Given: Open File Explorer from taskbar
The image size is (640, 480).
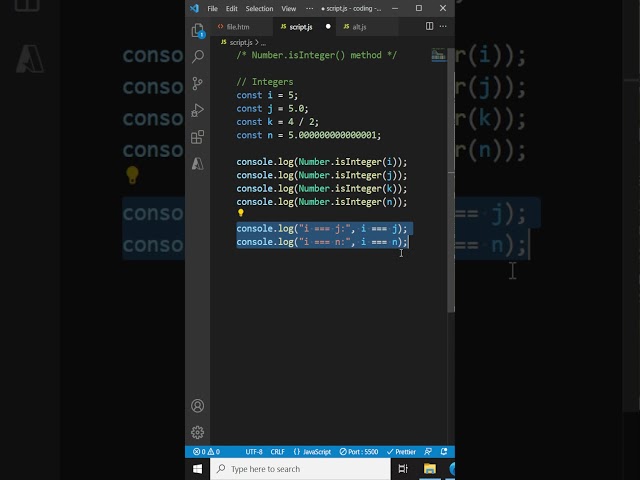Looking at the screenshot, I should point(430,469).
